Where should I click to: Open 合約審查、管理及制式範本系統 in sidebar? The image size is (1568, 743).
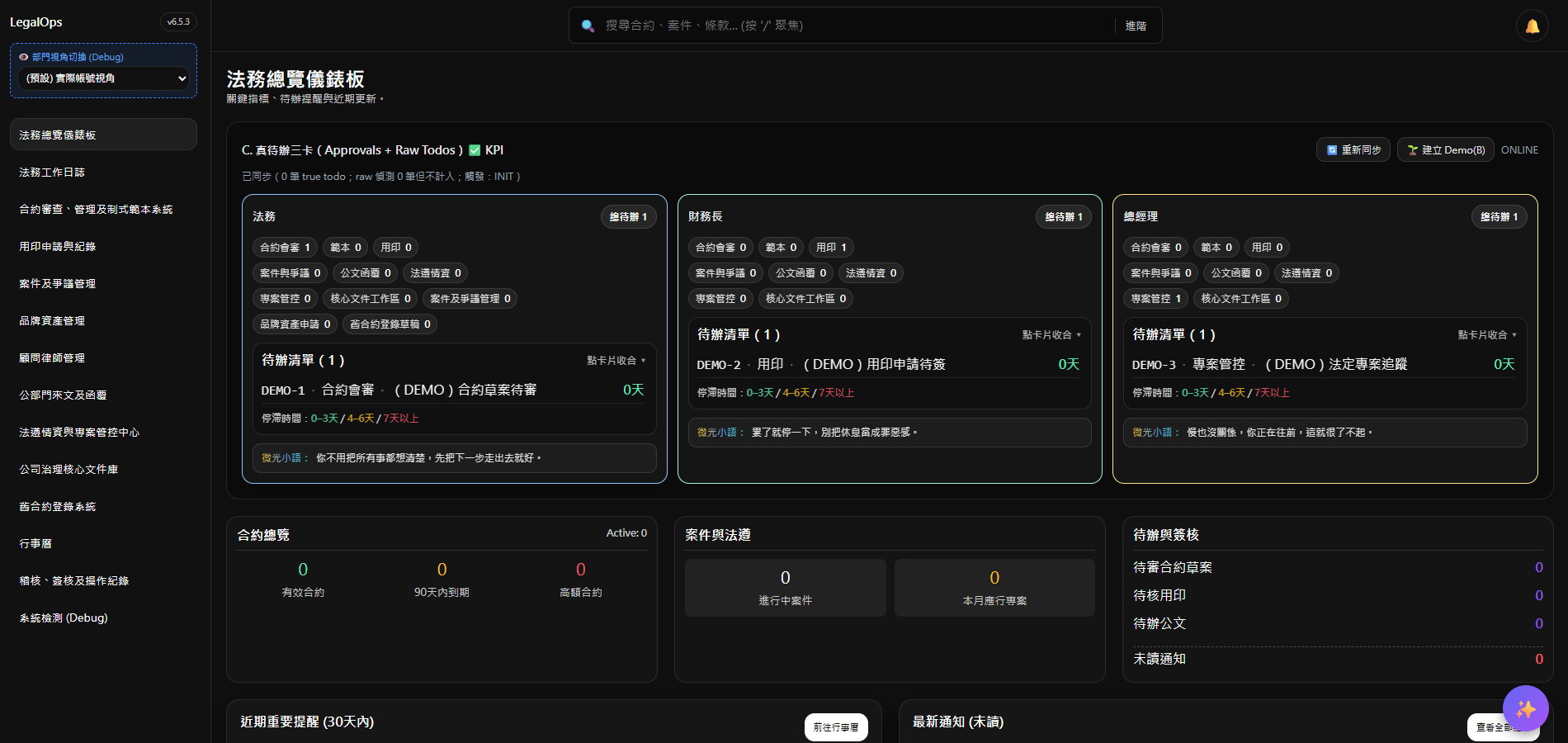(x=103, y=209)
